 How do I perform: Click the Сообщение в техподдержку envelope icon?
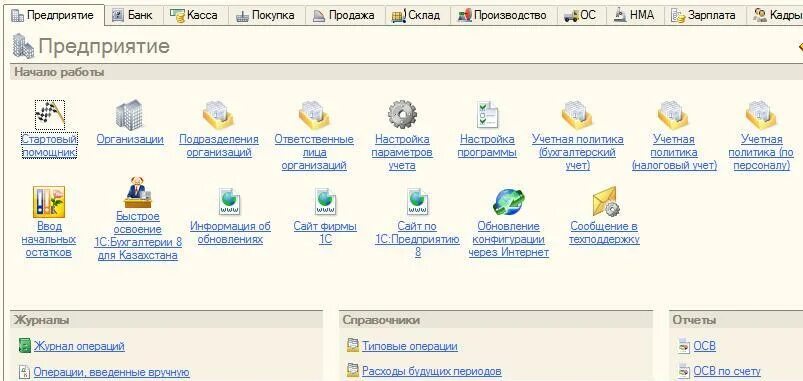606,202
